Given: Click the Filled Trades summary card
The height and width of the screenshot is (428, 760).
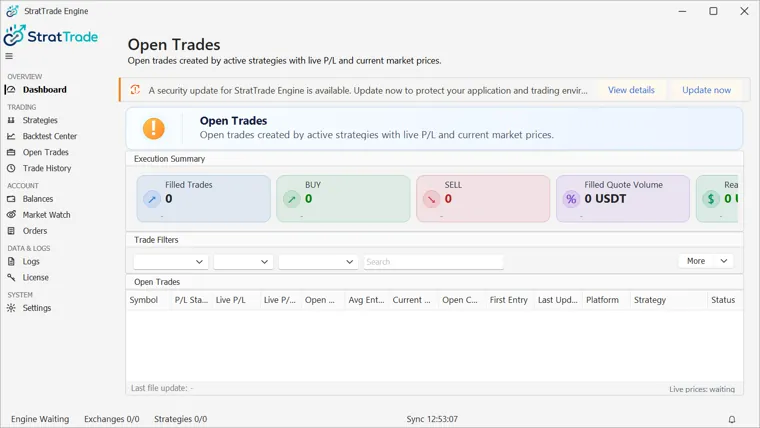Looking at the screenshot, I should coord(204,199).
